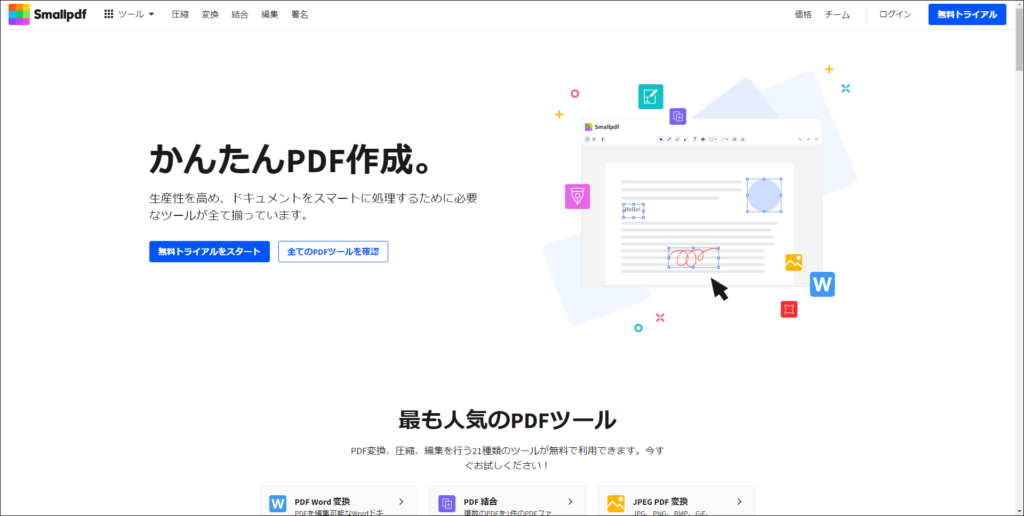
Task: Start with 無料トライアルをスタート button
Action: (x=209, y=251)
